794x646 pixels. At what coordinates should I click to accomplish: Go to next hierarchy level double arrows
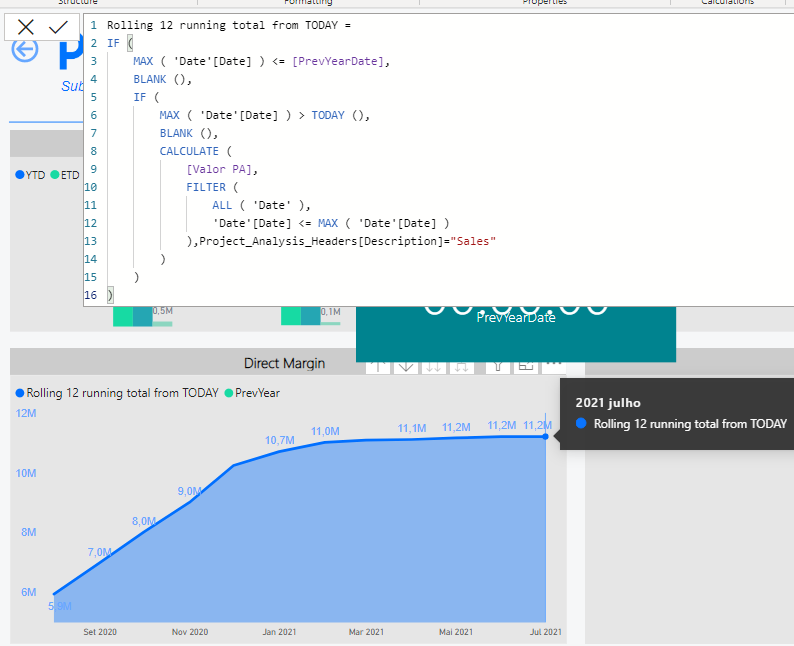(x=433, y=367)
